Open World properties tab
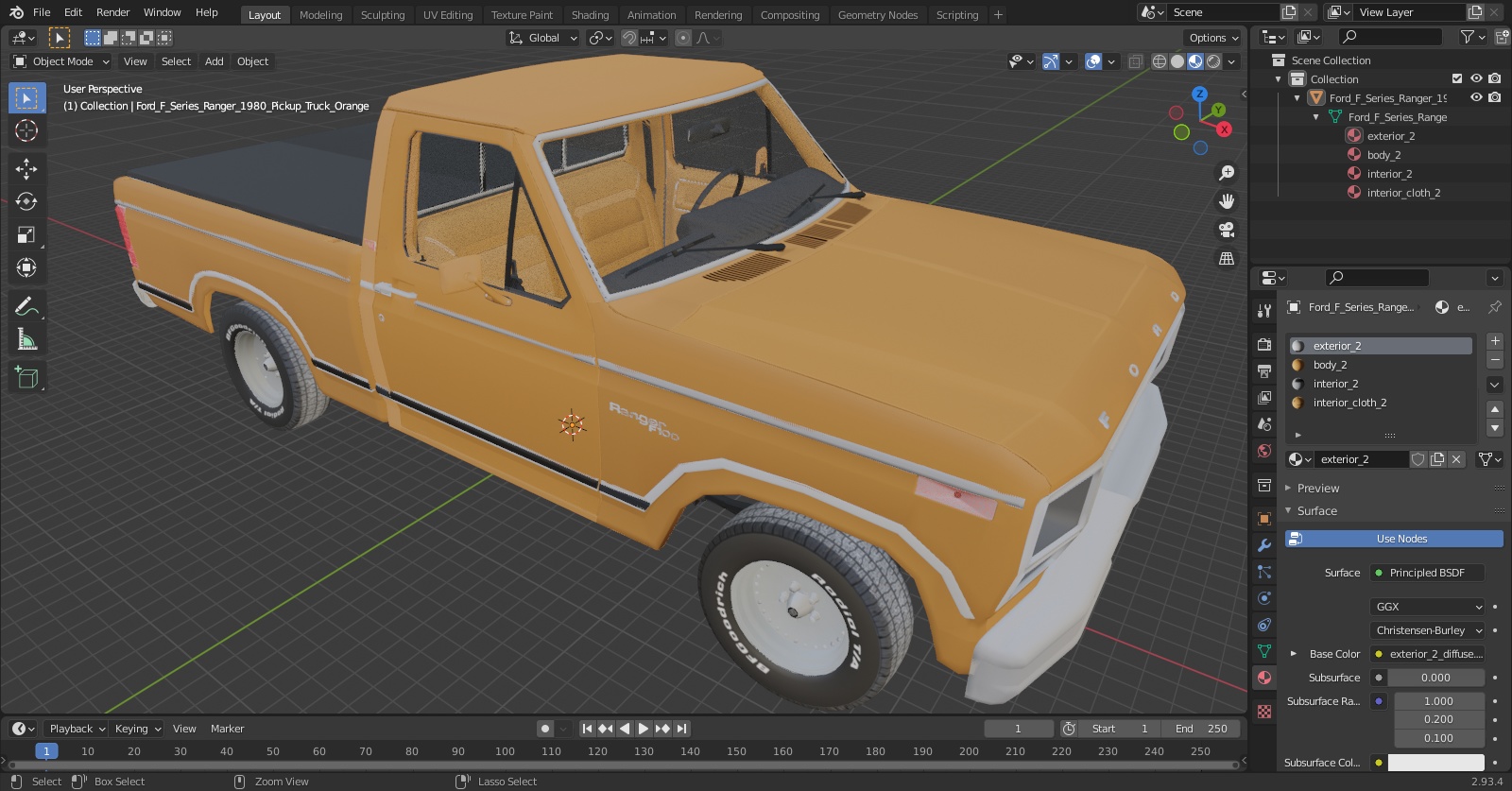The height and width of the screenshot is (791, 1512). [1264, 451]
